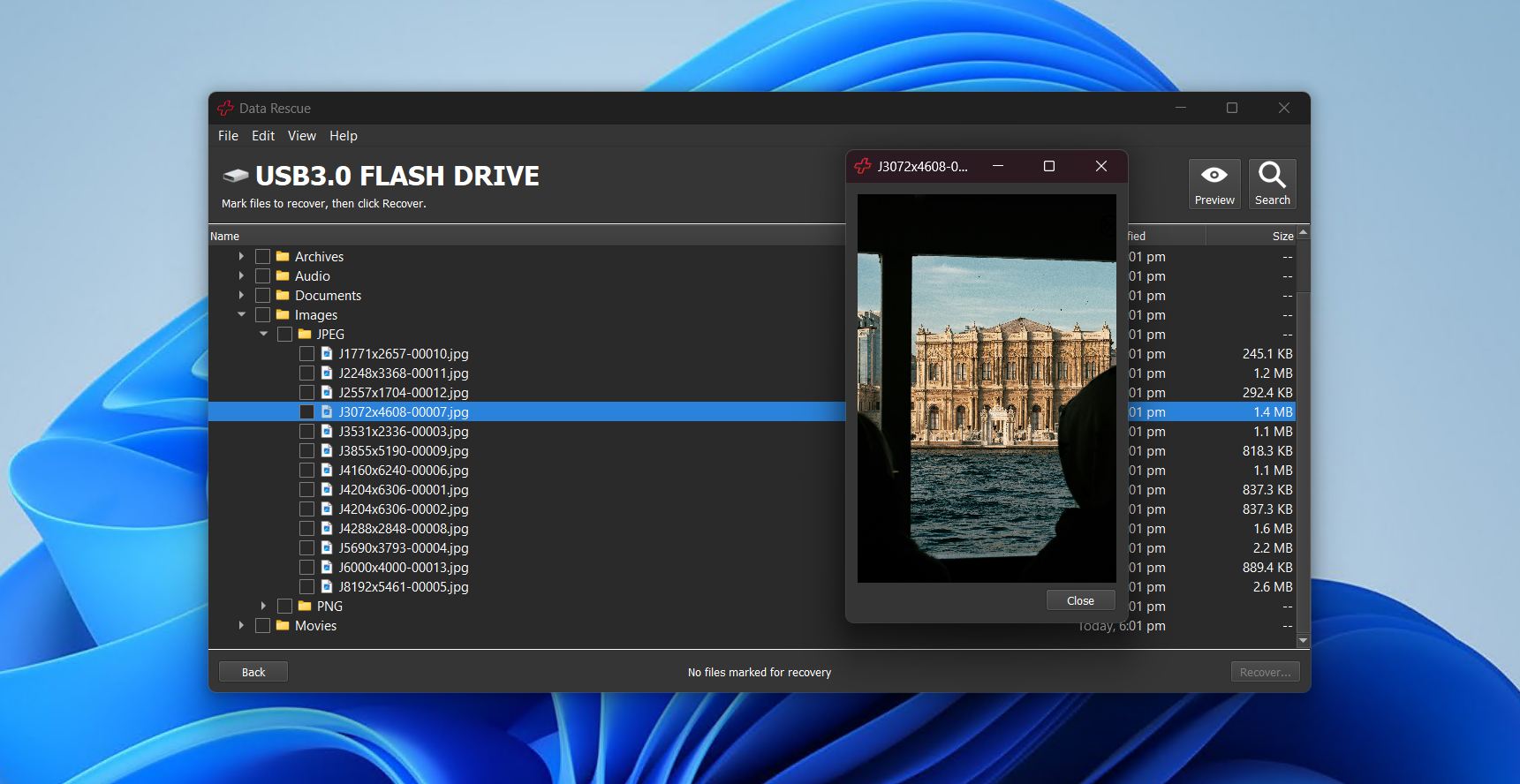The width and height of the screenshot is (1520, 784).
Task: Click the Audio folder icon
Action: (x=283, y=275)
